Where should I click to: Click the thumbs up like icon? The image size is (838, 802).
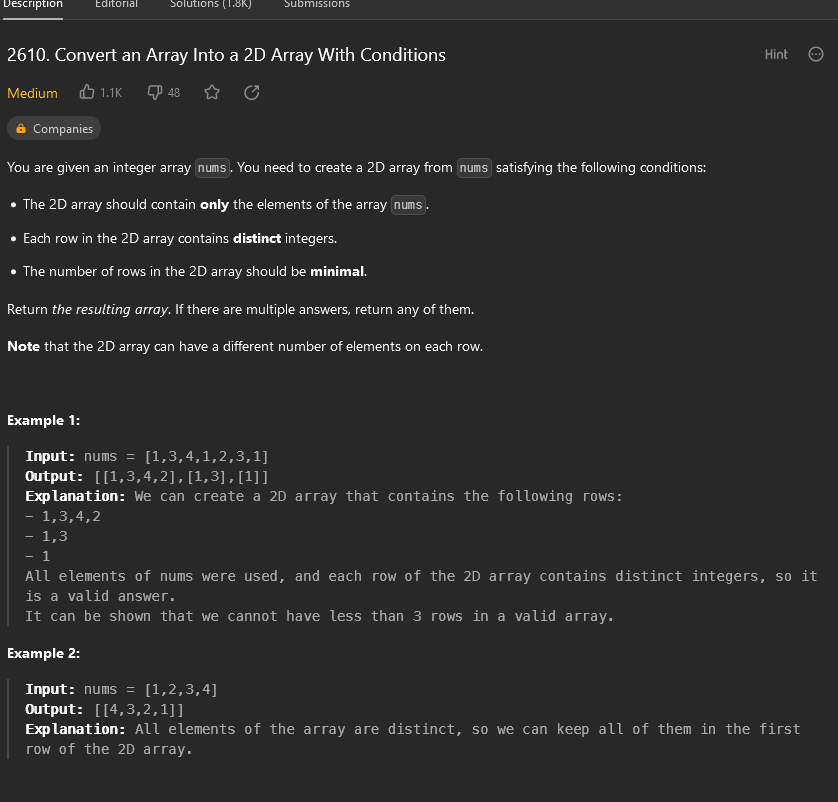pos(87,92)
